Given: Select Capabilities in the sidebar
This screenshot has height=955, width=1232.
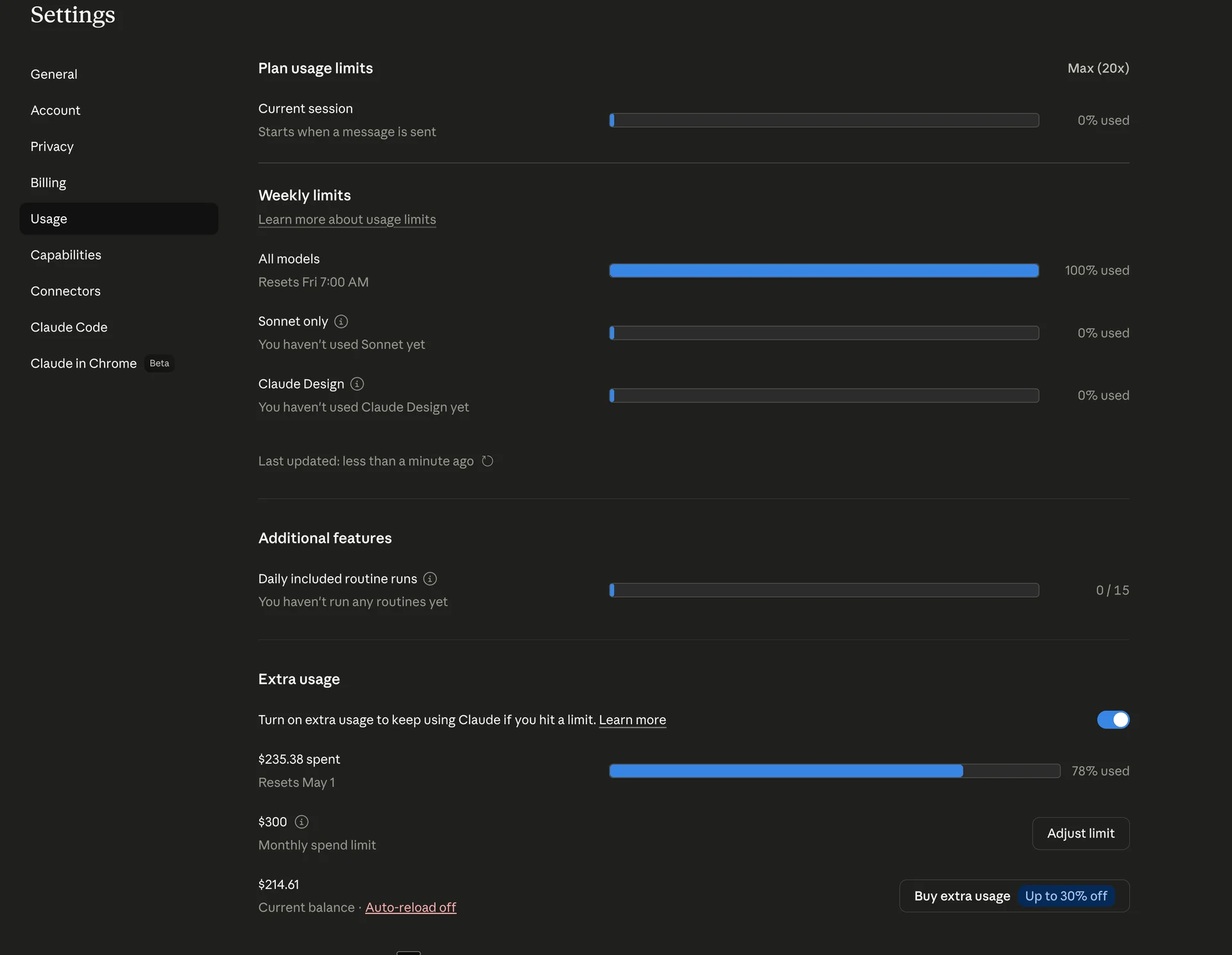Looking at the screenshot, I should point(65,255).
